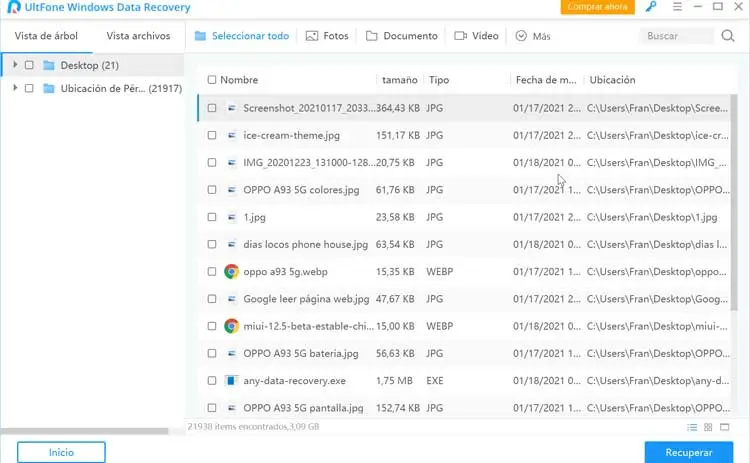Click image icon of Google leer página web.jpg
Image resolution: width=750 pixels, height=463 pixels.
tap(232, 299)
